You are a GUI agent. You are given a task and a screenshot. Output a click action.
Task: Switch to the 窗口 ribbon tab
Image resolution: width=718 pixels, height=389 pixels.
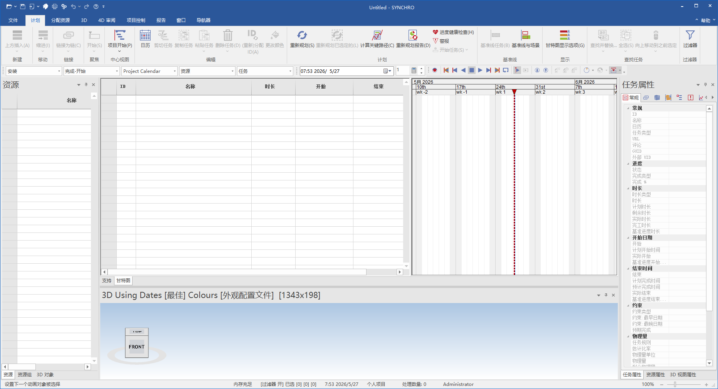181,20
